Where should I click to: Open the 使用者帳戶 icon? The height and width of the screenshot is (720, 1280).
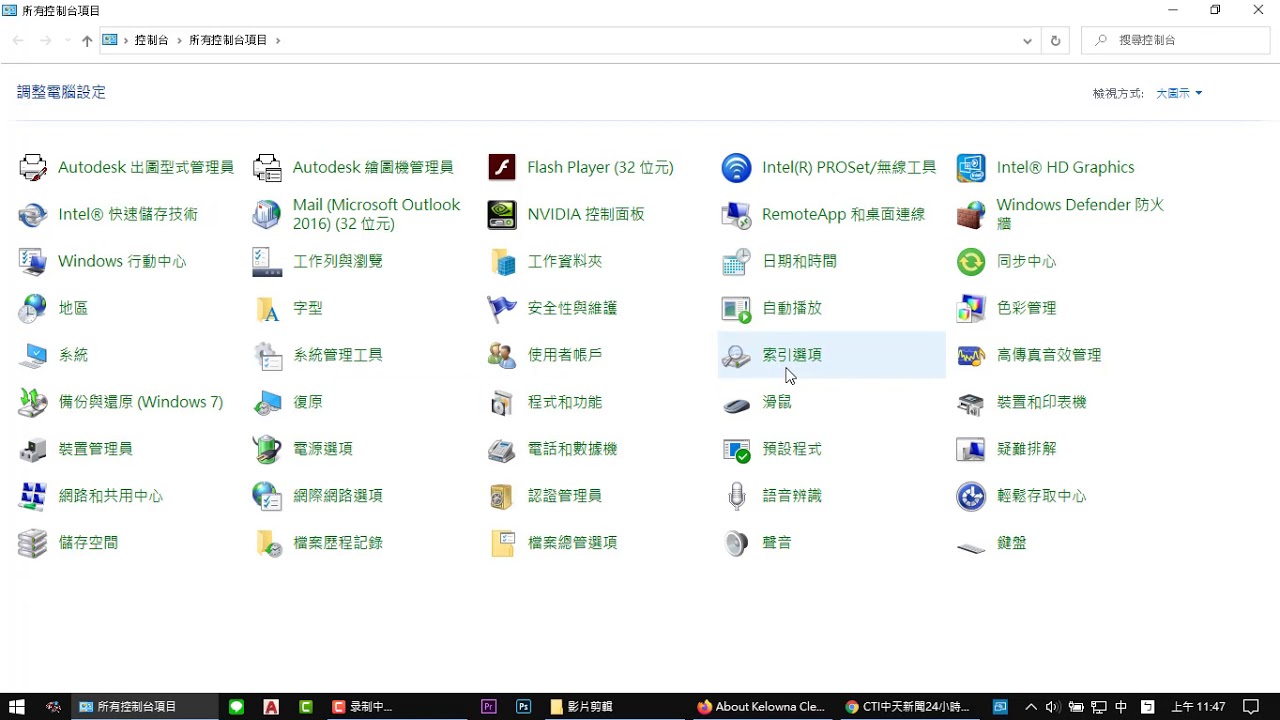tap(502, 355)
